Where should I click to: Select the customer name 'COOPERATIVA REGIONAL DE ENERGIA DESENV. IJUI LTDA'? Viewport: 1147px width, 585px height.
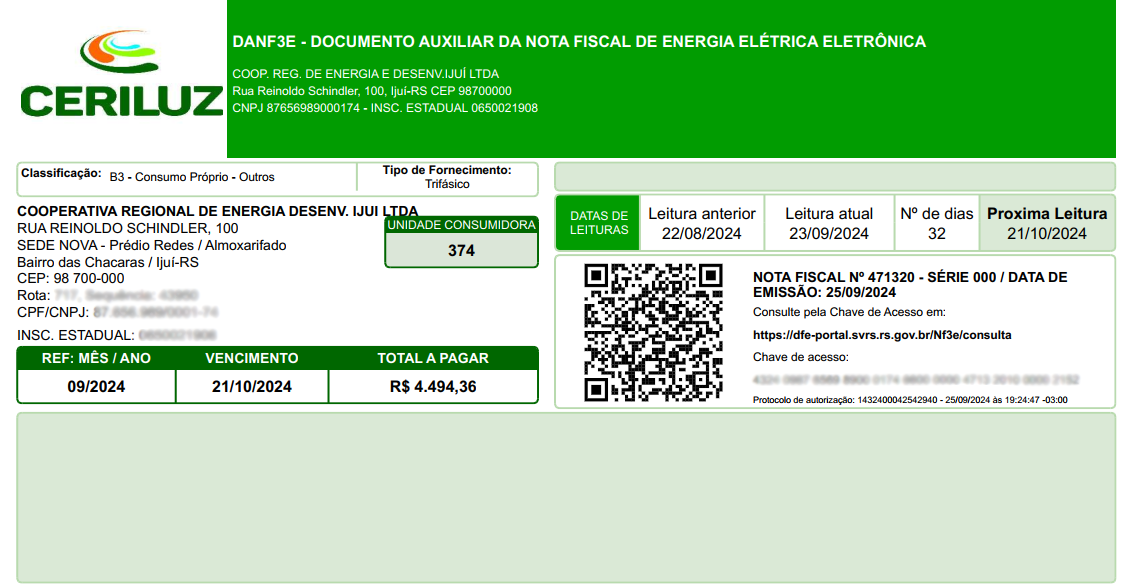tap(218, 211)
